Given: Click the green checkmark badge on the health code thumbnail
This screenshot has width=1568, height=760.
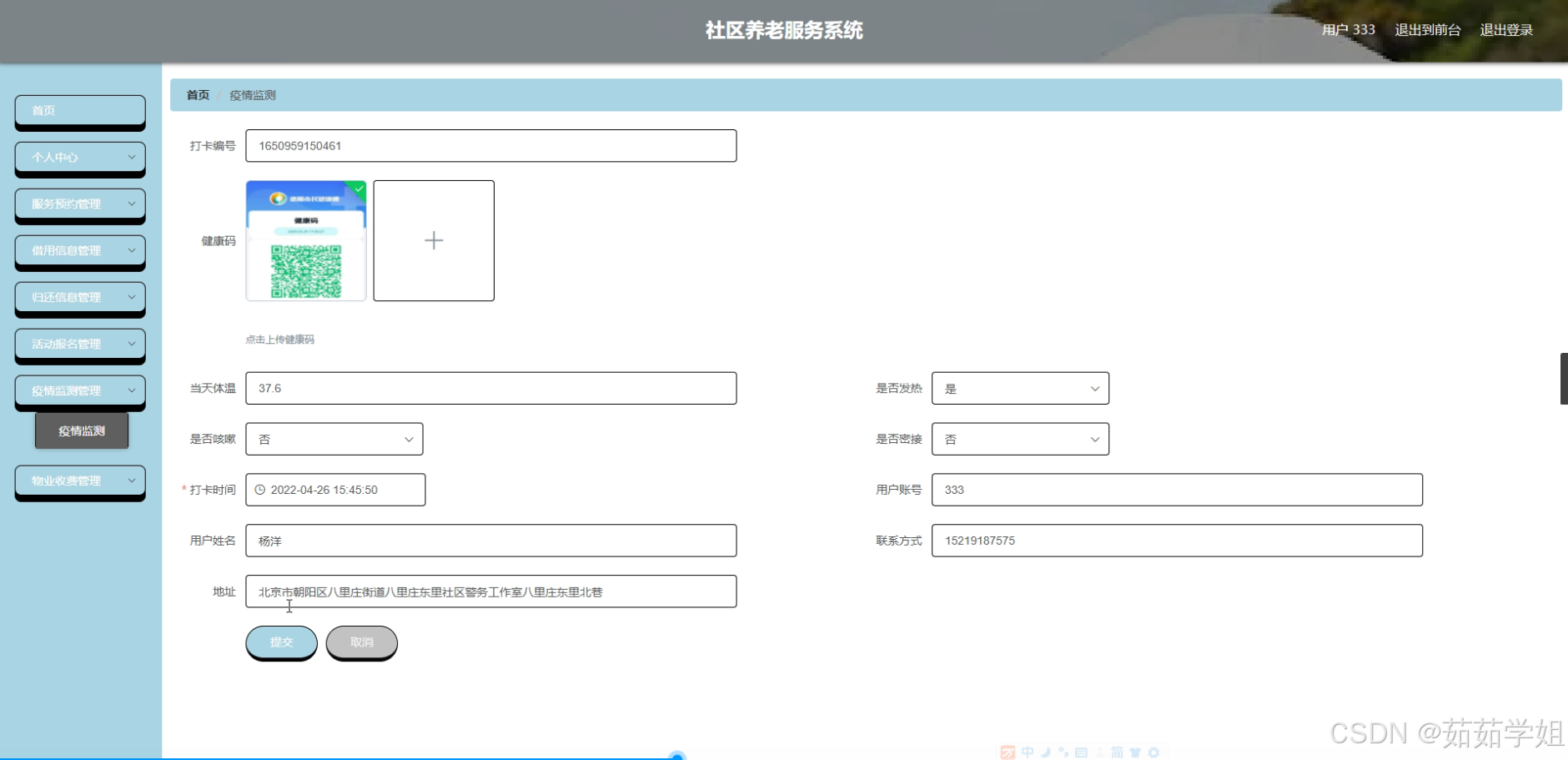Looking at the screenshot, I should click(x=358, y=189).
